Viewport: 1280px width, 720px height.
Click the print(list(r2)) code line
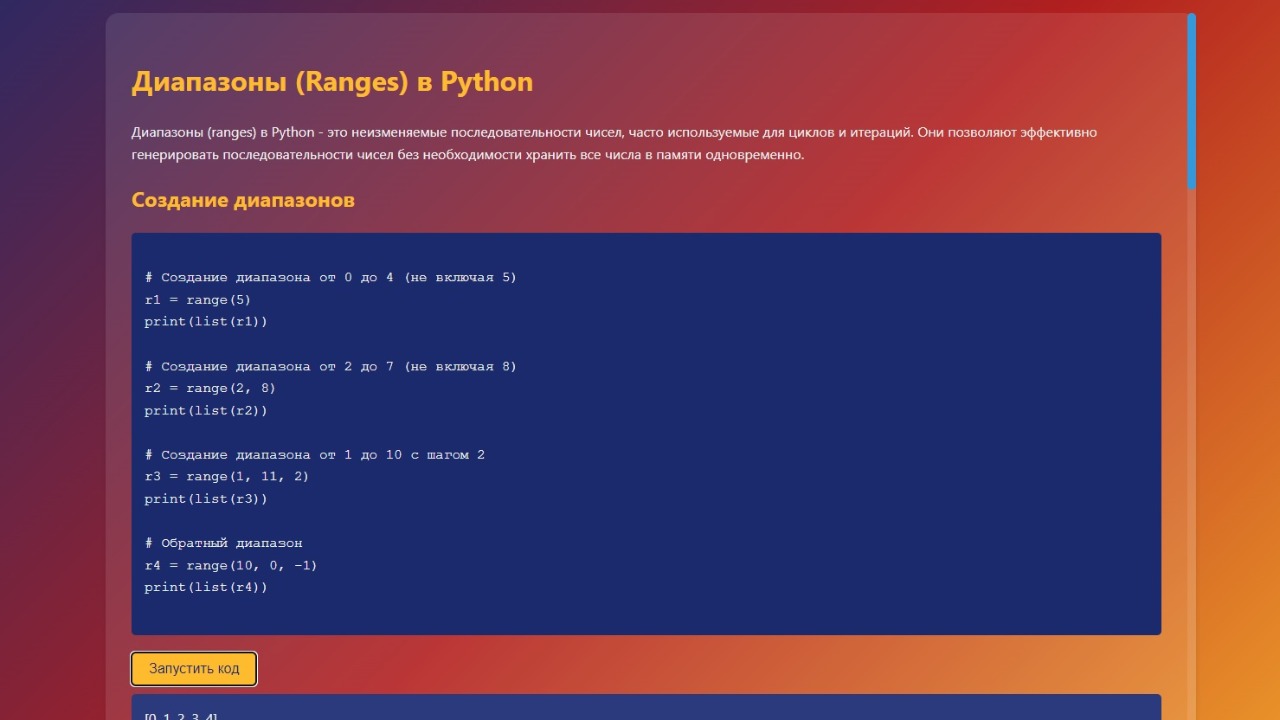[x=206, y=410]
